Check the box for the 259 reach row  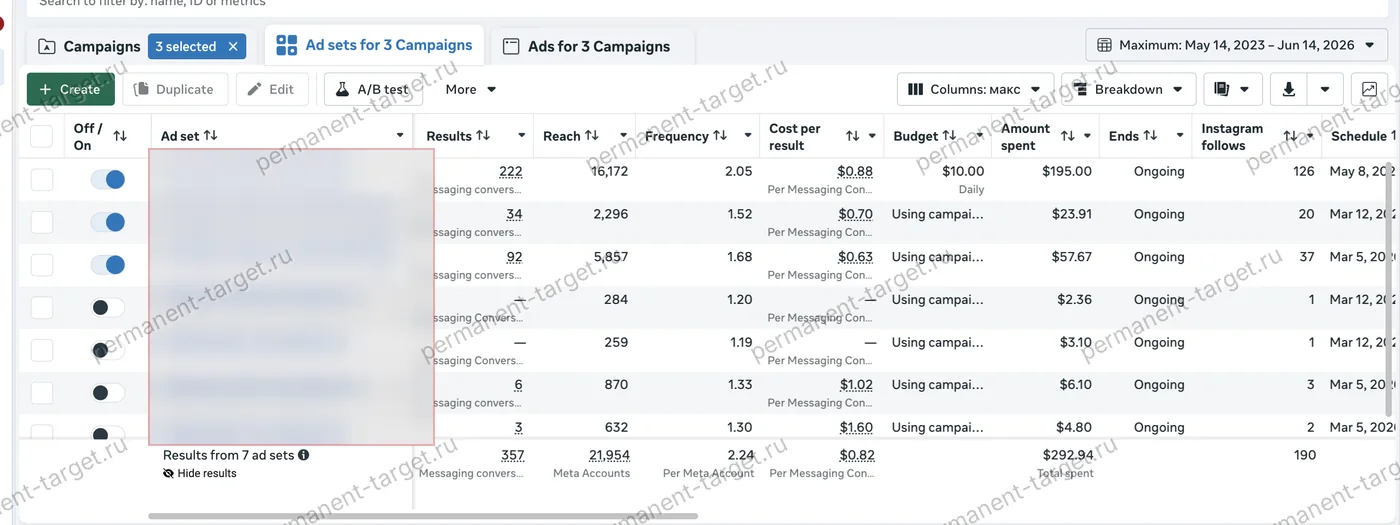[x=41, y=350]
